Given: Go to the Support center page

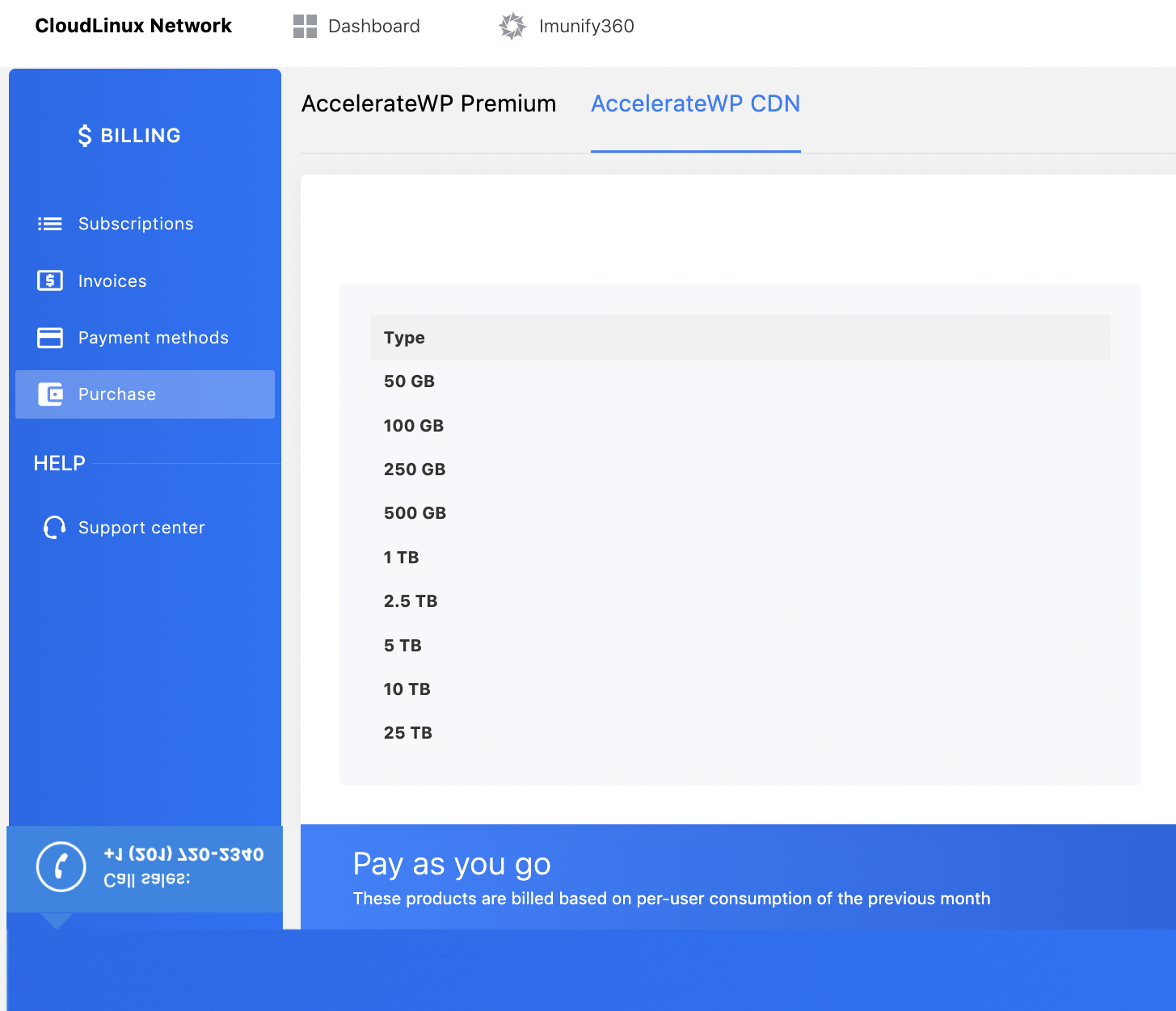Looking at the screenshot, I should [x=141, y=527].
